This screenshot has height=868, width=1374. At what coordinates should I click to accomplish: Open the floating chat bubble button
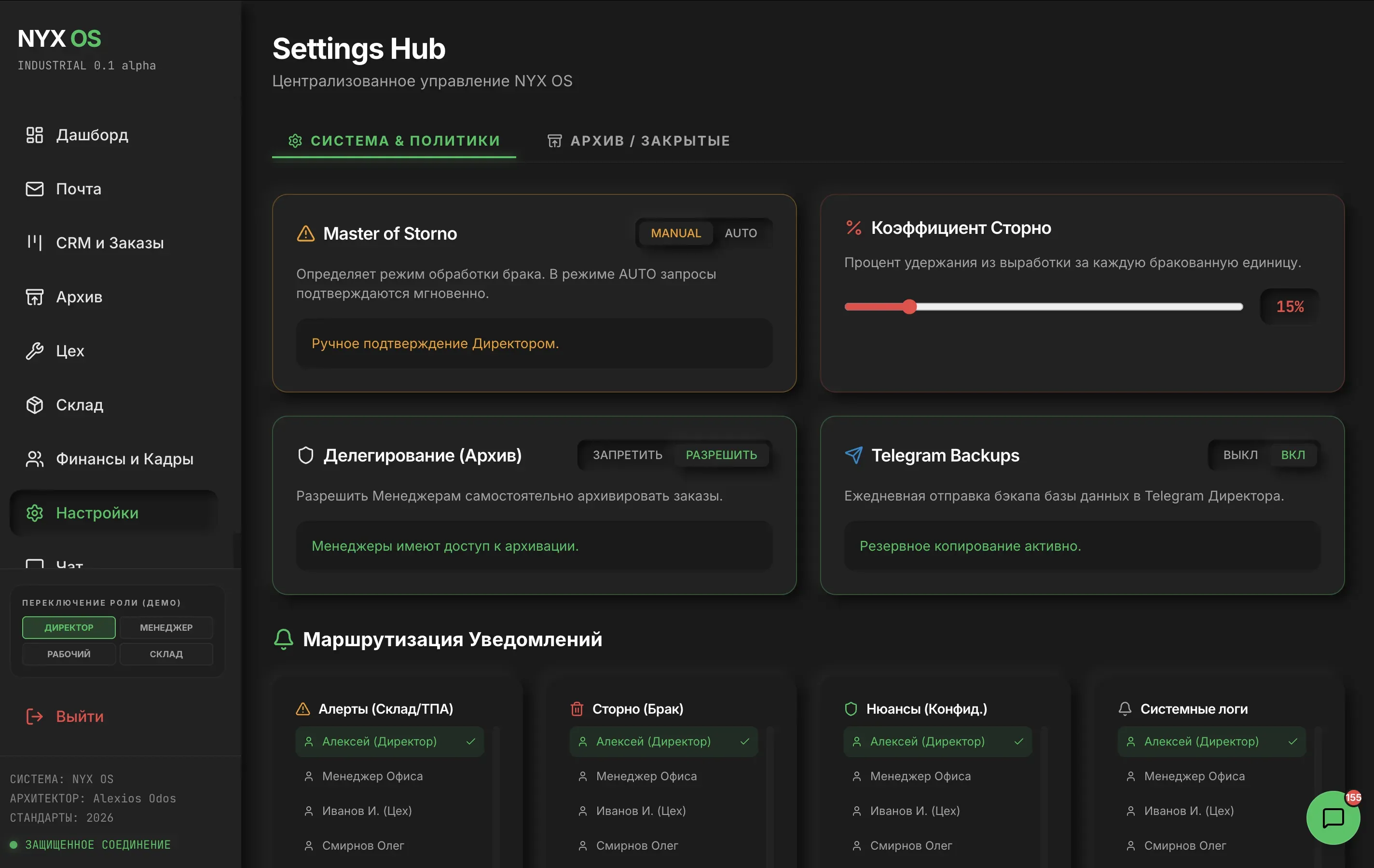tap(1333, 818)
